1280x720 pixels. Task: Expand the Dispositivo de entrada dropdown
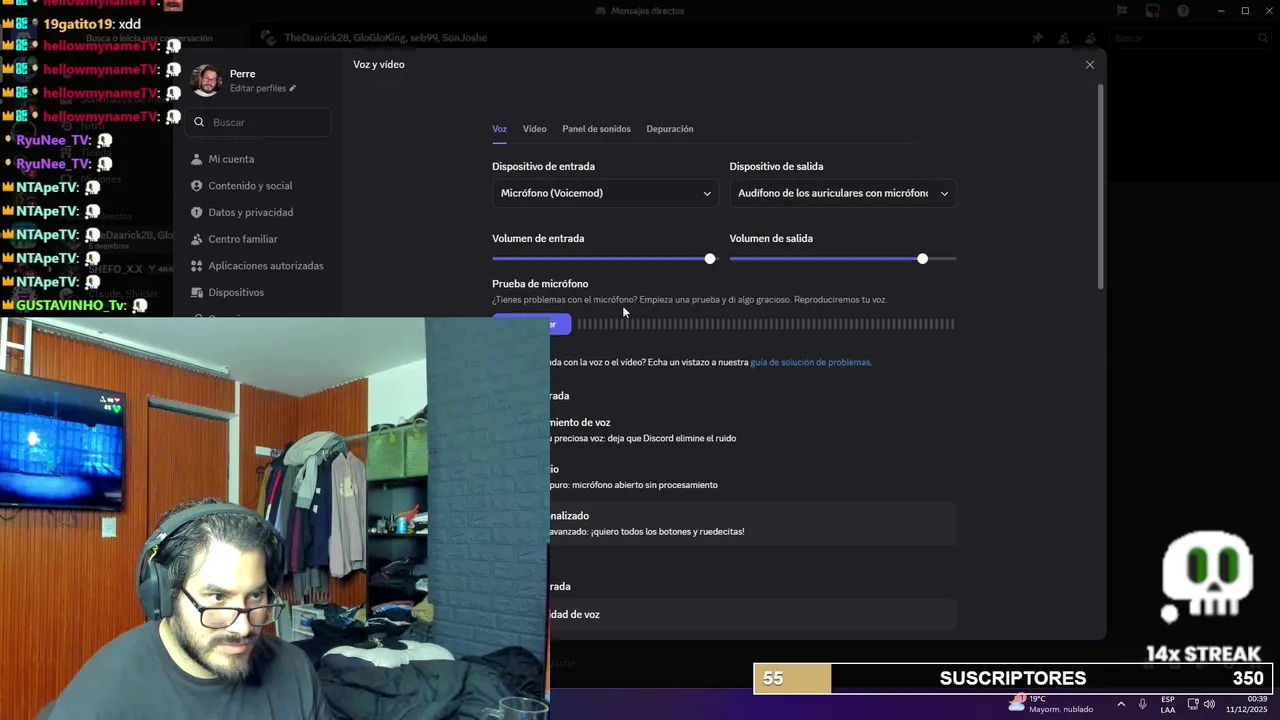(x=605, y=193)
